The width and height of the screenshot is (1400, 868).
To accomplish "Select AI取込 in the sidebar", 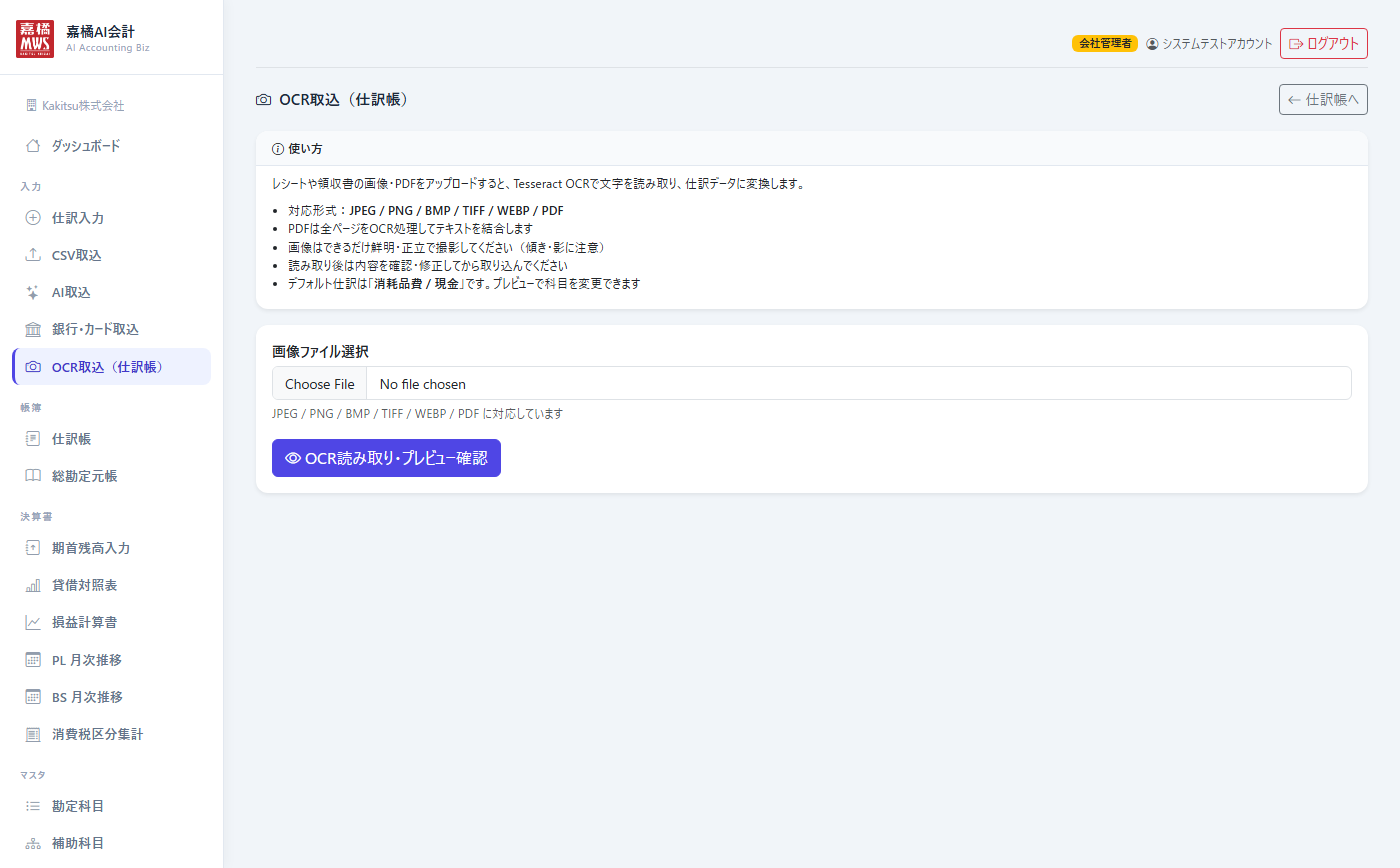I will click(x=112, y=292).
